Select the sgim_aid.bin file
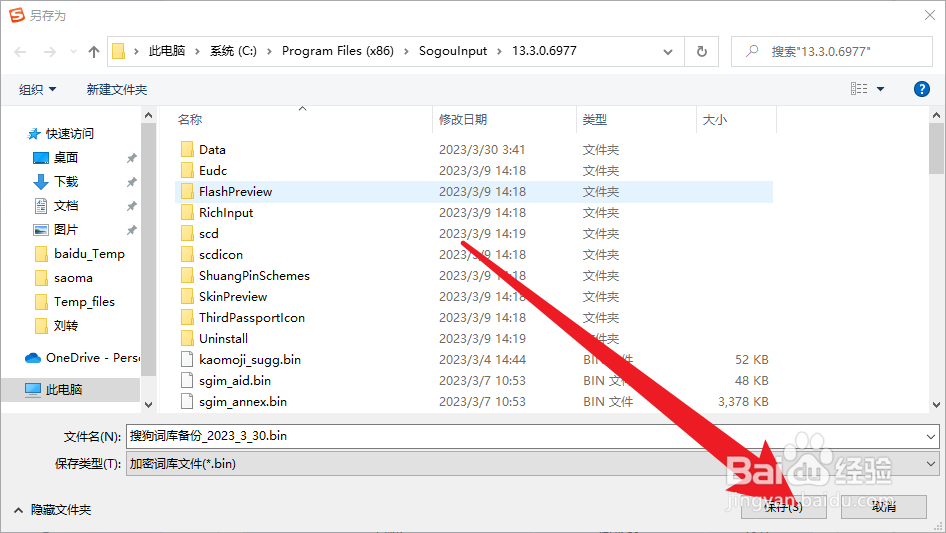Image resolution: width=946 pixels, height=533 pixels. coord(235,380)
